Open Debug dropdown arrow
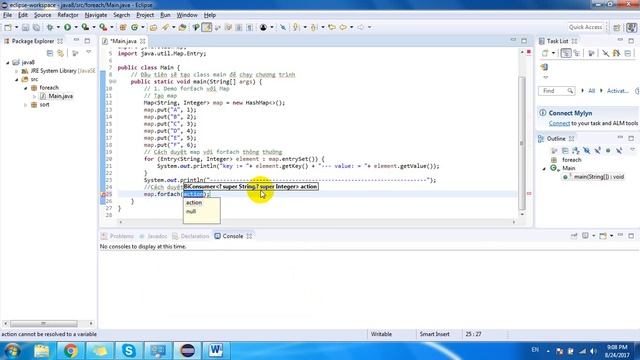Image resolution: width=640 pixels, height=360 pixels. [58, 27]
